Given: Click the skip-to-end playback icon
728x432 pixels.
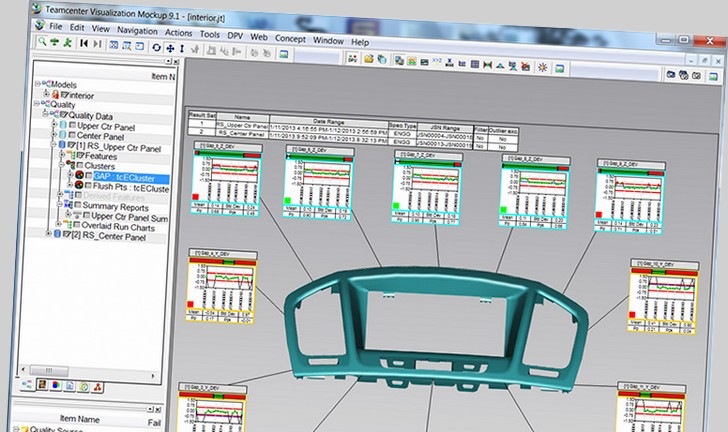Looking at the screenshot, I should [97, 44].
